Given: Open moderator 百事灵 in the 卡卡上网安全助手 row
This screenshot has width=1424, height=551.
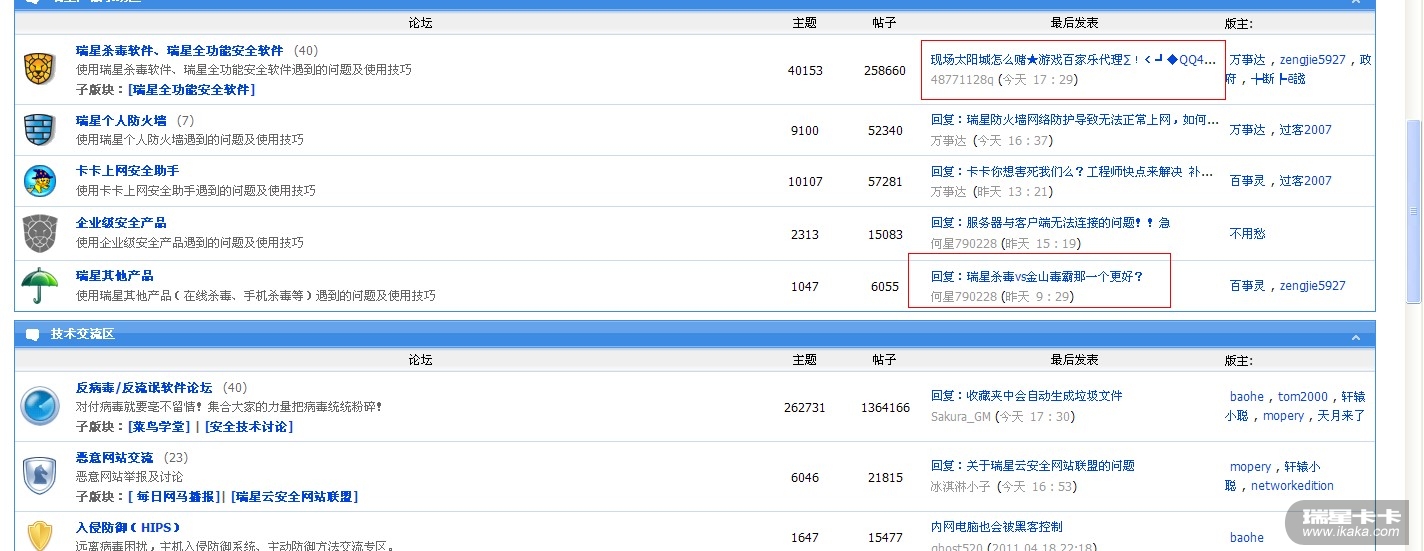Looking at the screenshot, I should pos(1247,181).
